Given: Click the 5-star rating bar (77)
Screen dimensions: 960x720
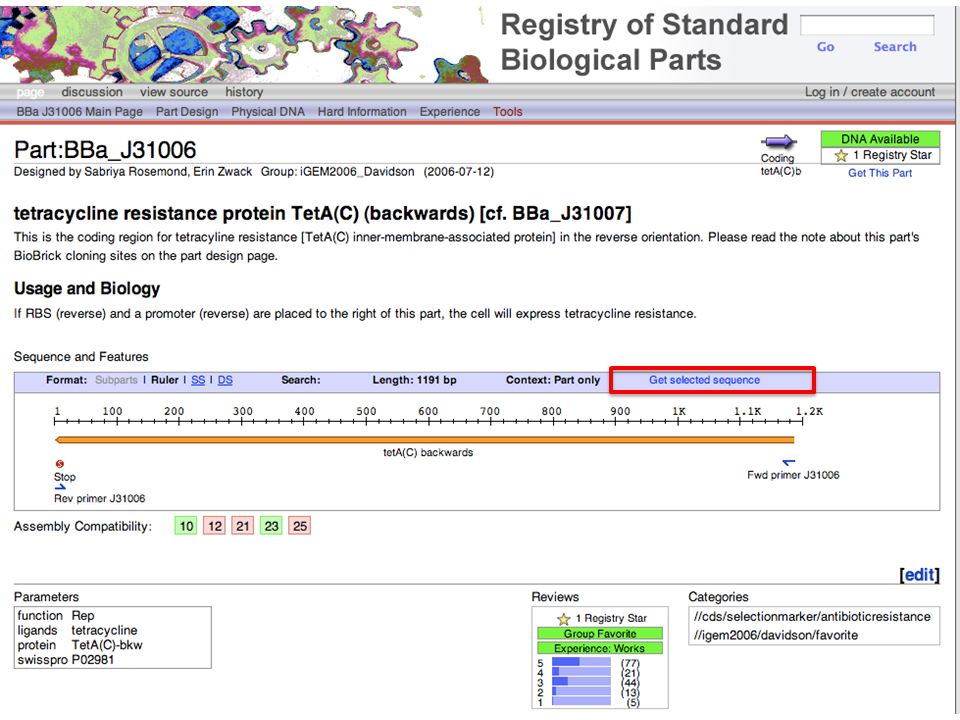Looking at the screenshot, I should 581,662.
